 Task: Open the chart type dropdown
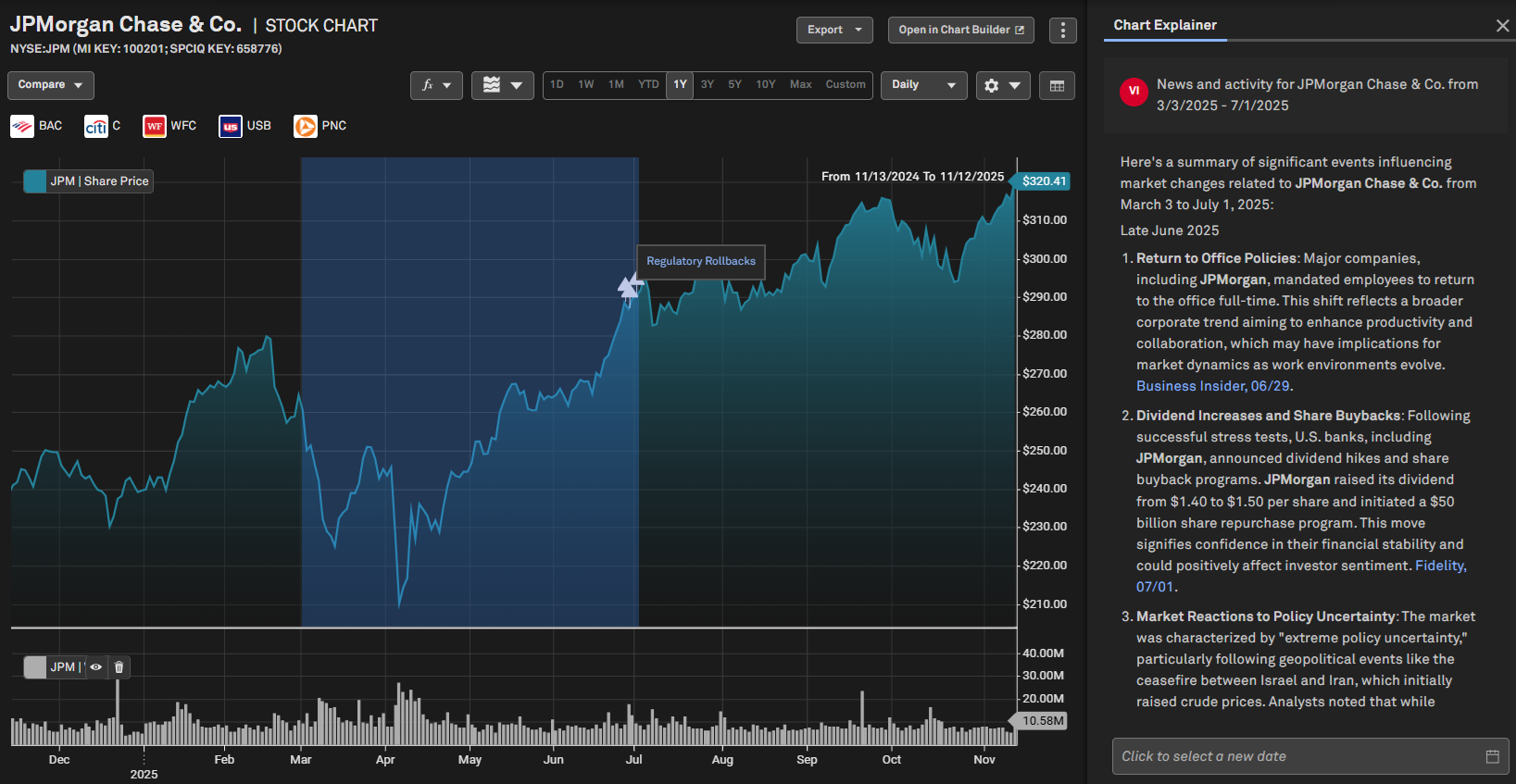(503, 85)
